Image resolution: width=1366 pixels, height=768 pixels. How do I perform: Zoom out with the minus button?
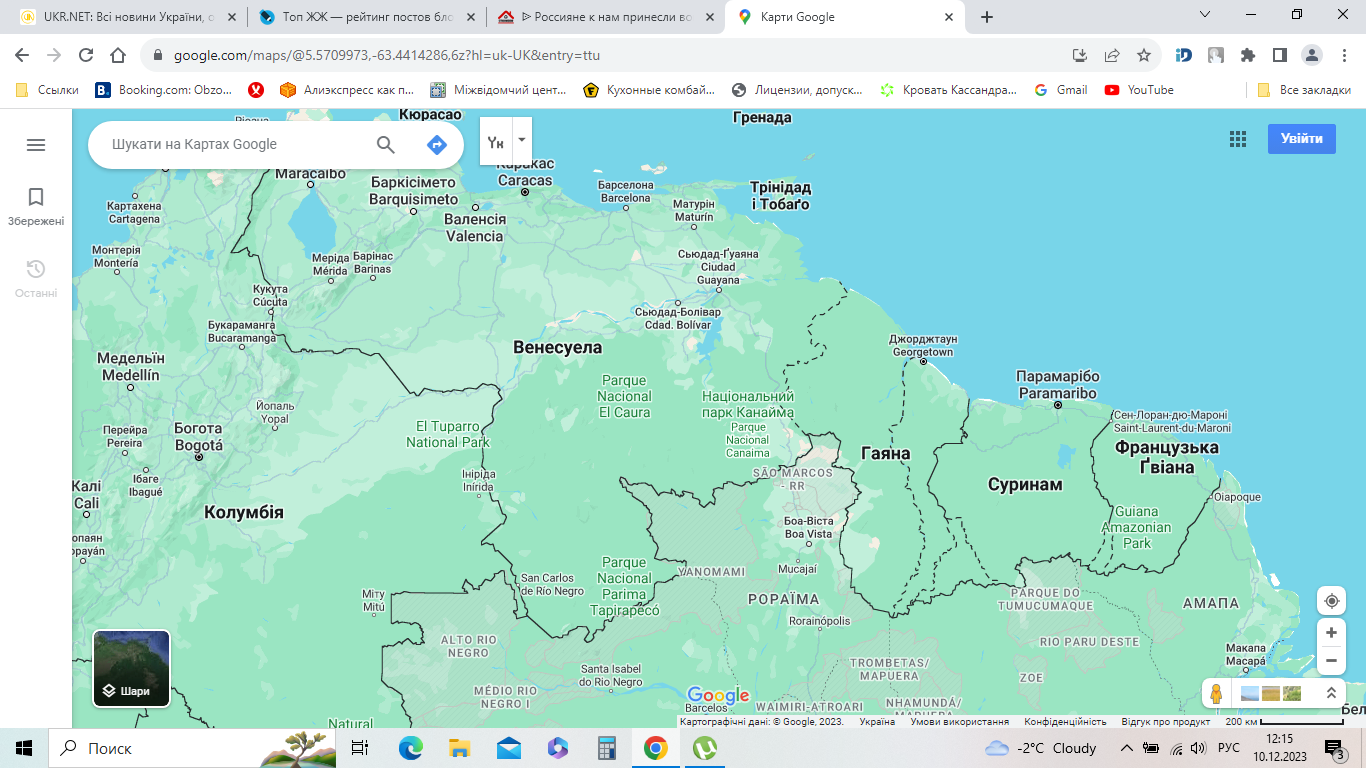pyautogui.click(x=1331, y=661)
